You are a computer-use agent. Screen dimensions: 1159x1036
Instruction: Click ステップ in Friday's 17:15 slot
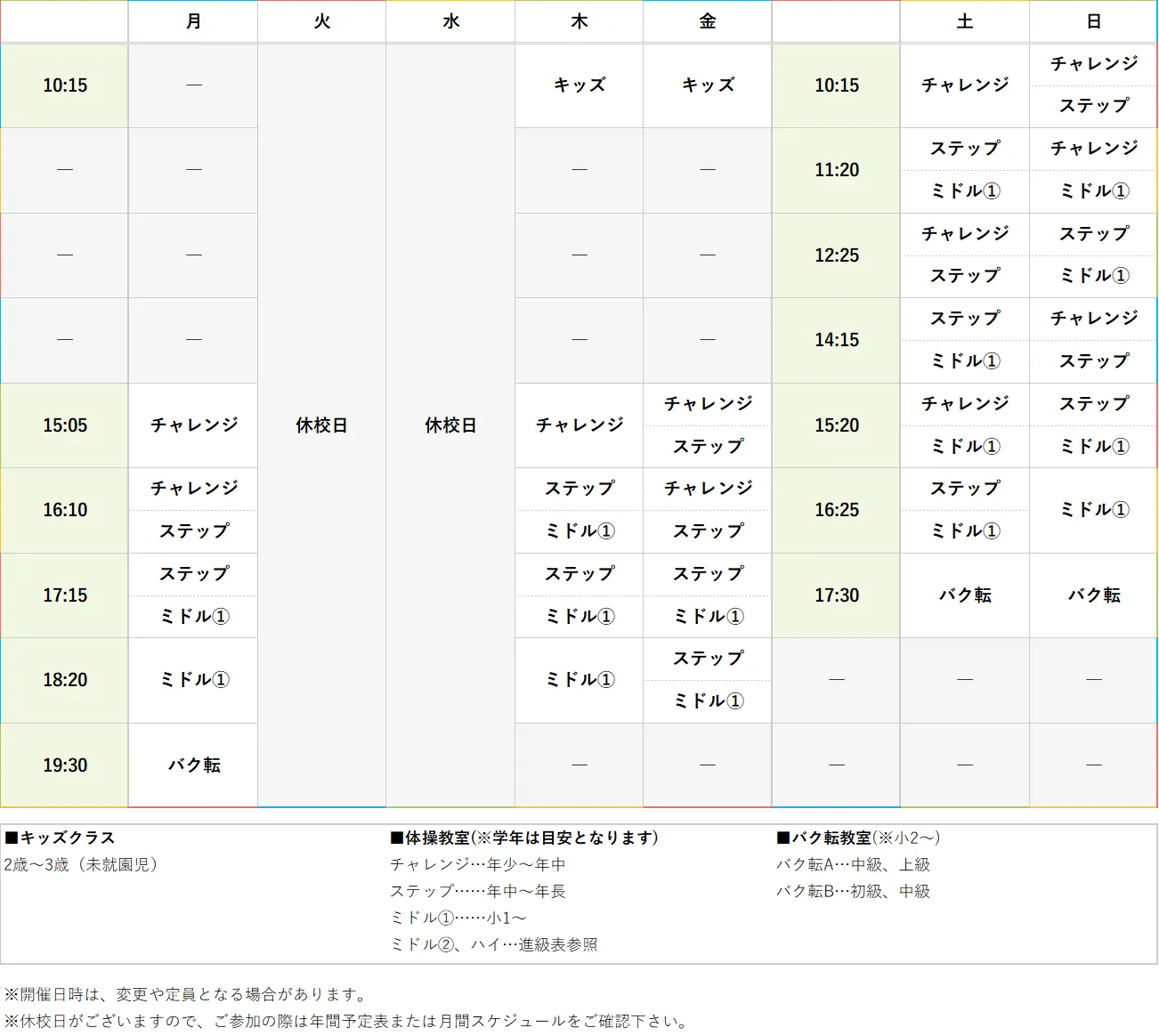pos(707,574)
